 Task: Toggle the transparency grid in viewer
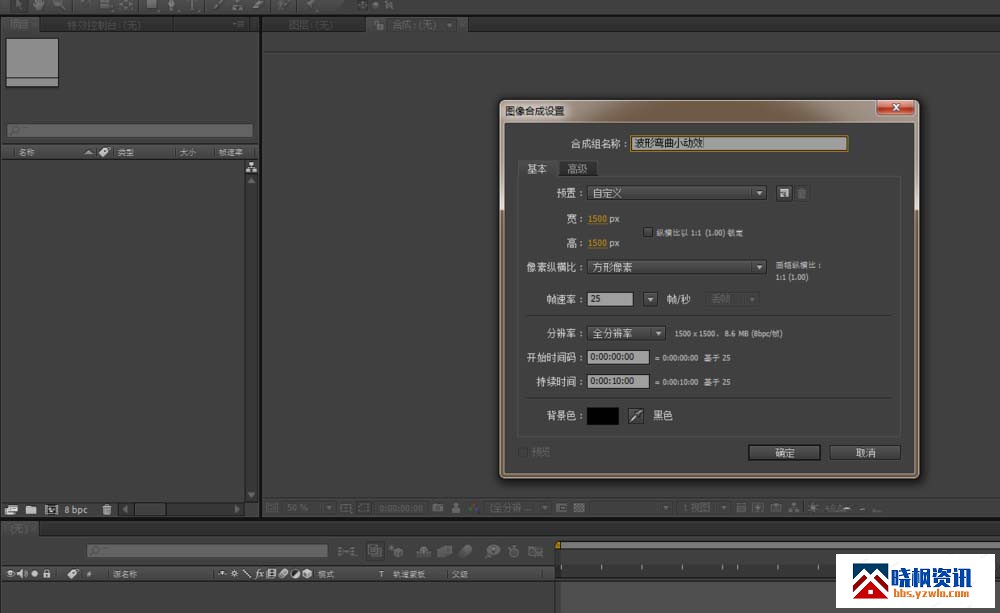point(579,508)
